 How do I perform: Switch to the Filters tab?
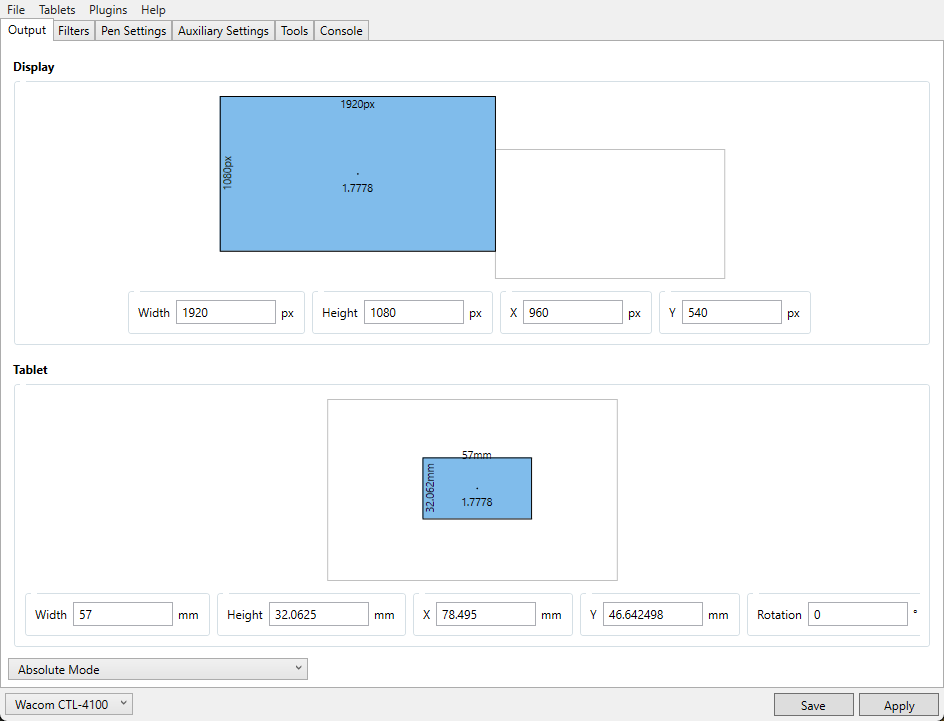(74, 31)
